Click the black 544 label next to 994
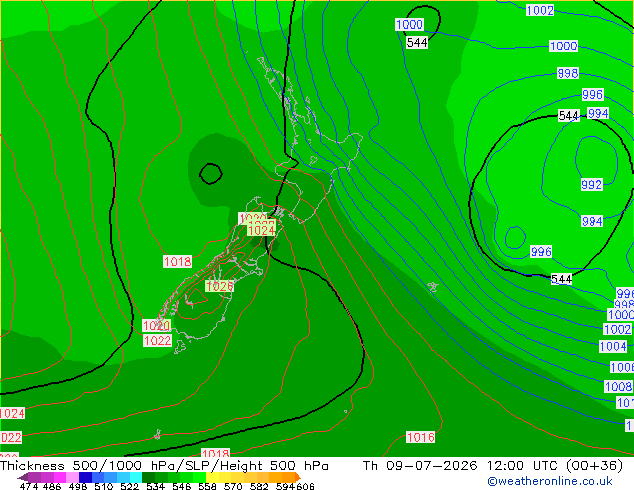Viewport: 634px width, 490px height. click(x=568, y=116)
